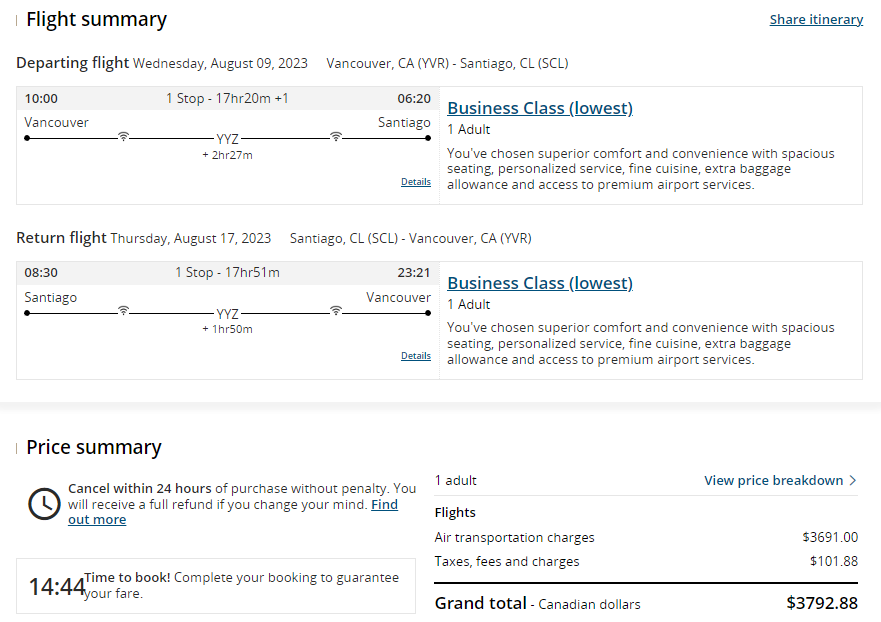Click Wi-Fi icon on departing Vancouver to YYZ leg
Image resolution: width=881 pixels, height=622 pixels.
click(x=123, y=137)
